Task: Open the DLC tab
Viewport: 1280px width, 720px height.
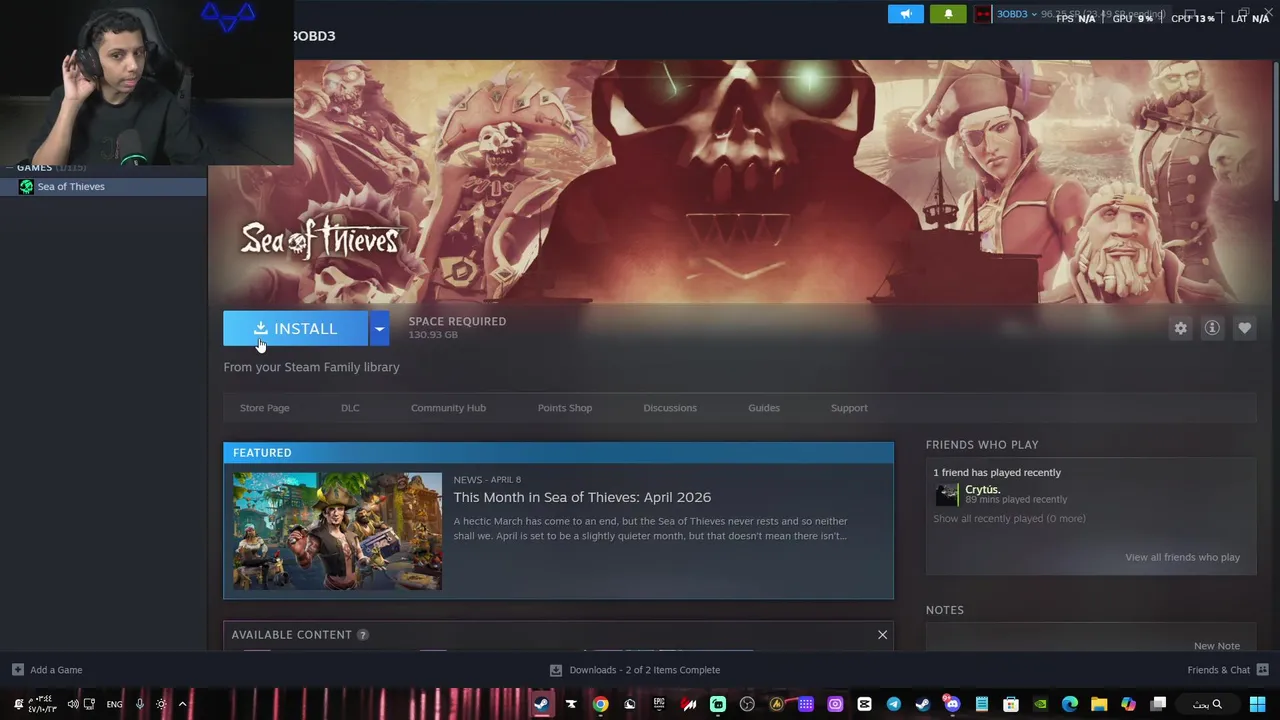Action: (350, 408)
